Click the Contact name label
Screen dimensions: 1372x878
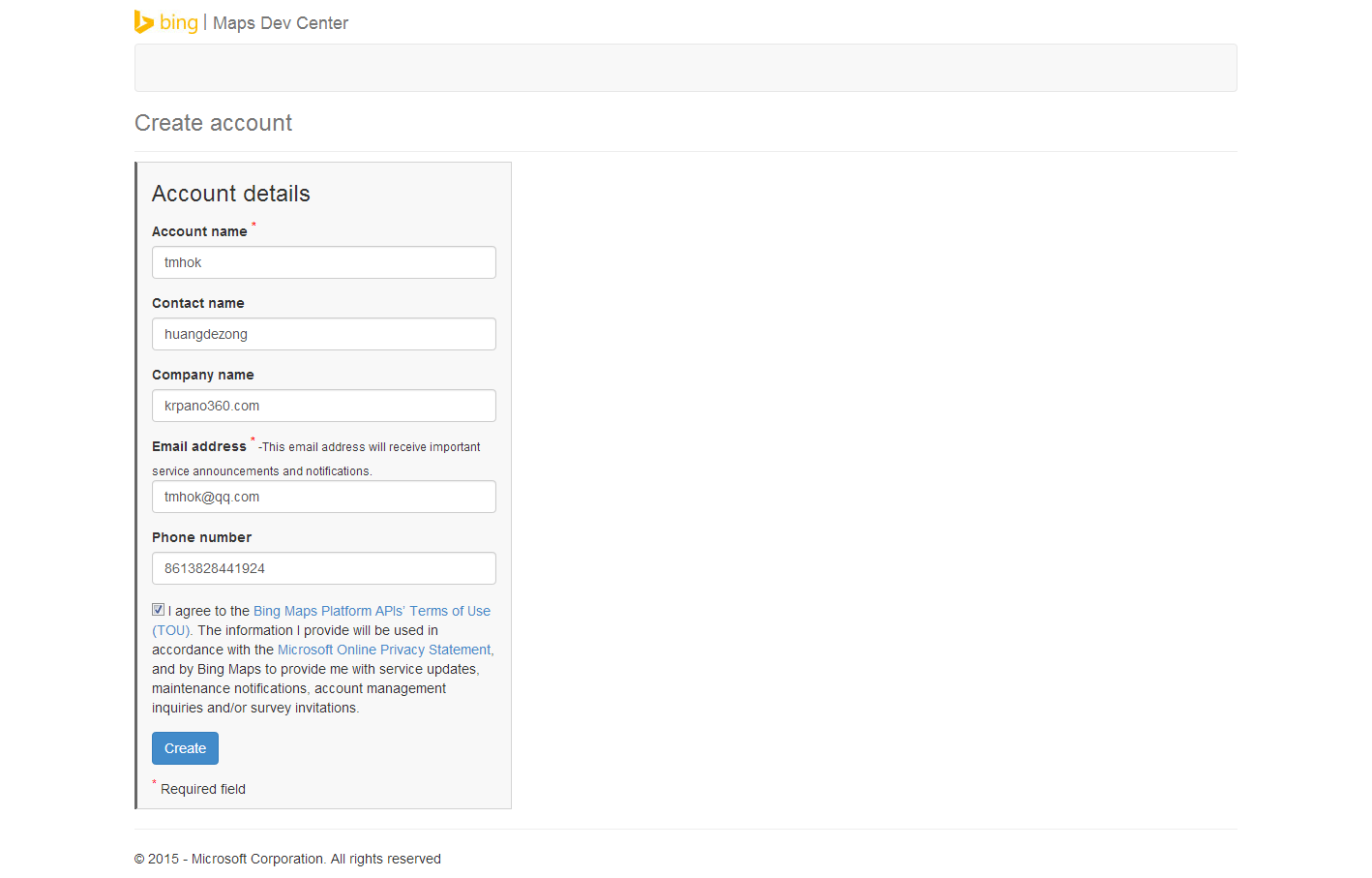[x=197, y=303]
